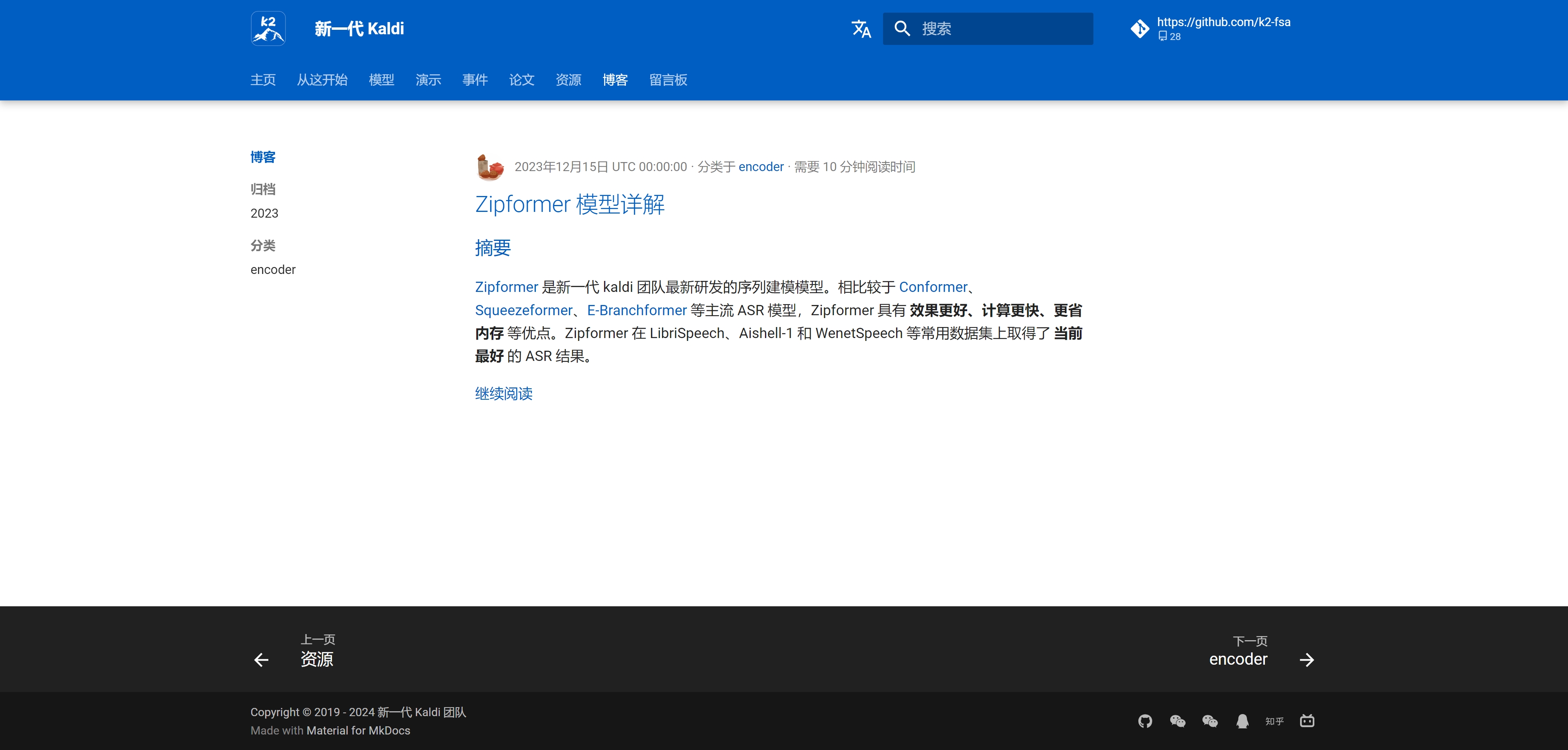Open the Zipformer 模型详解 post title

(x=569, y=205)
